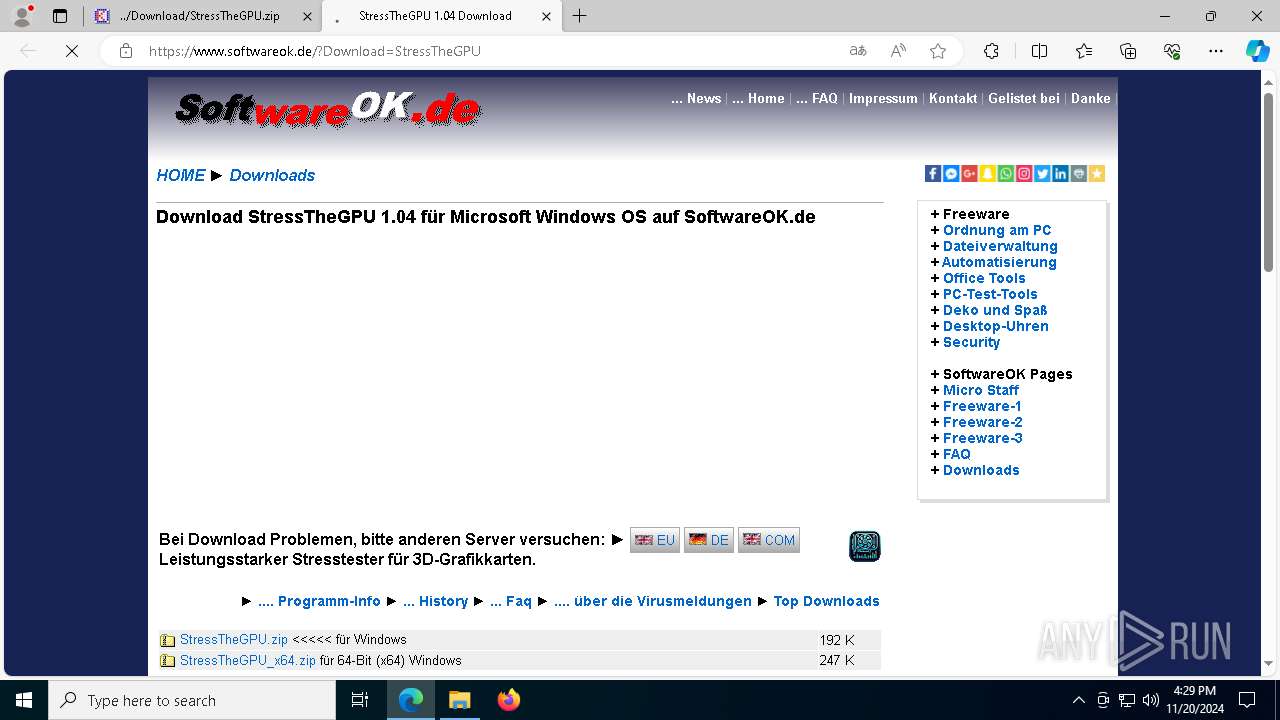Open über die Virusmeldungen link
The width and height of the screenshot is (1280, 720).
point(653,601)
